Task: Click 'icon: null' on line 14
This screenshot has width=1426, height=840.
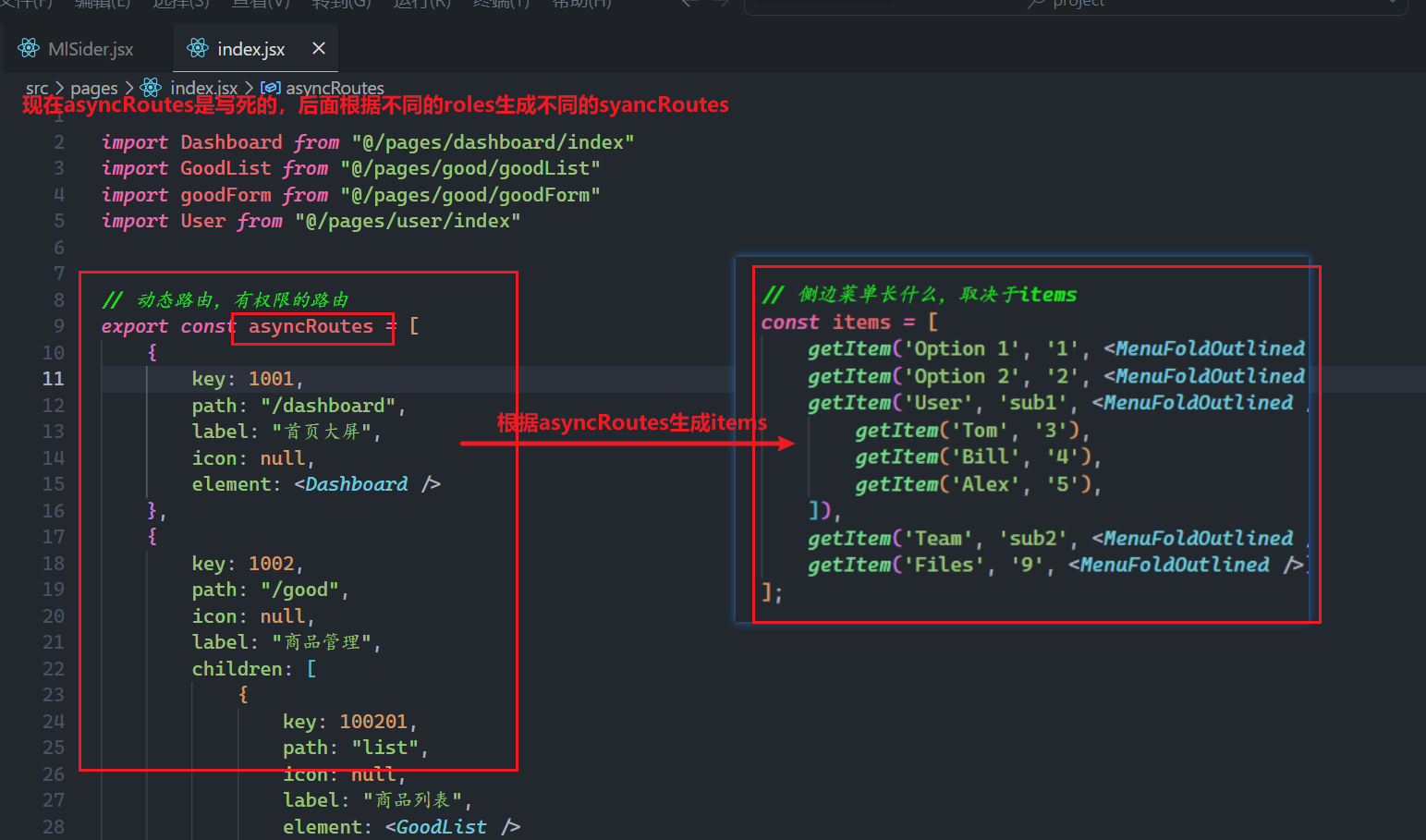Action: click(249, 458)
